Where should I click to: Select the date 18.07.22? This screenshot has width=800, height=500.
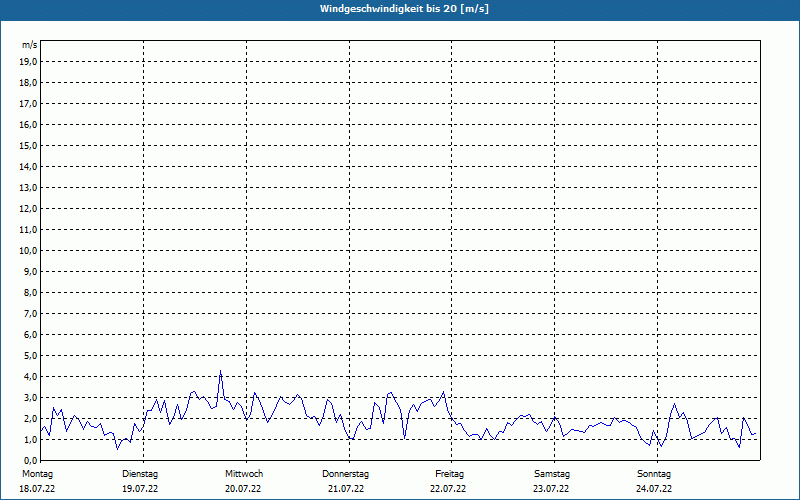click(x=37, y=489)
